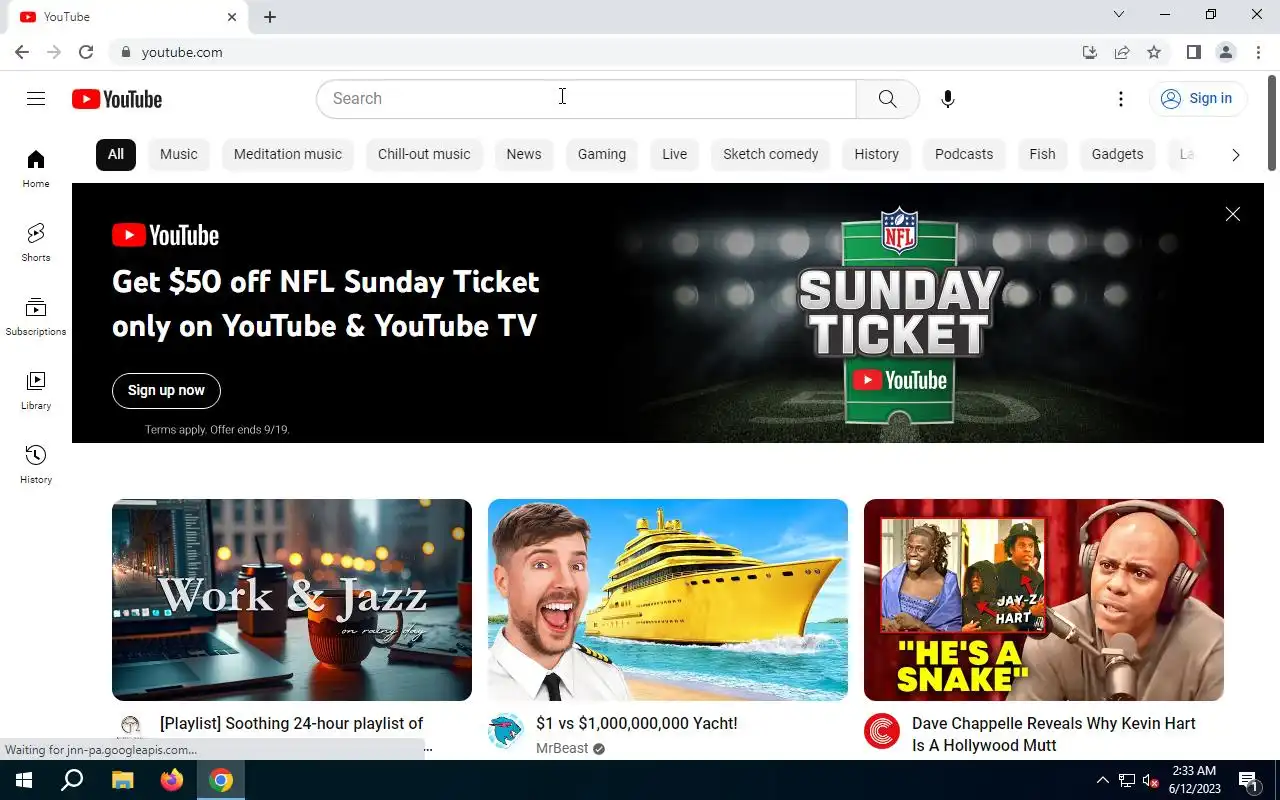1280x800 pixels.
Task: View site info via padlock icon
Action: 125,52
